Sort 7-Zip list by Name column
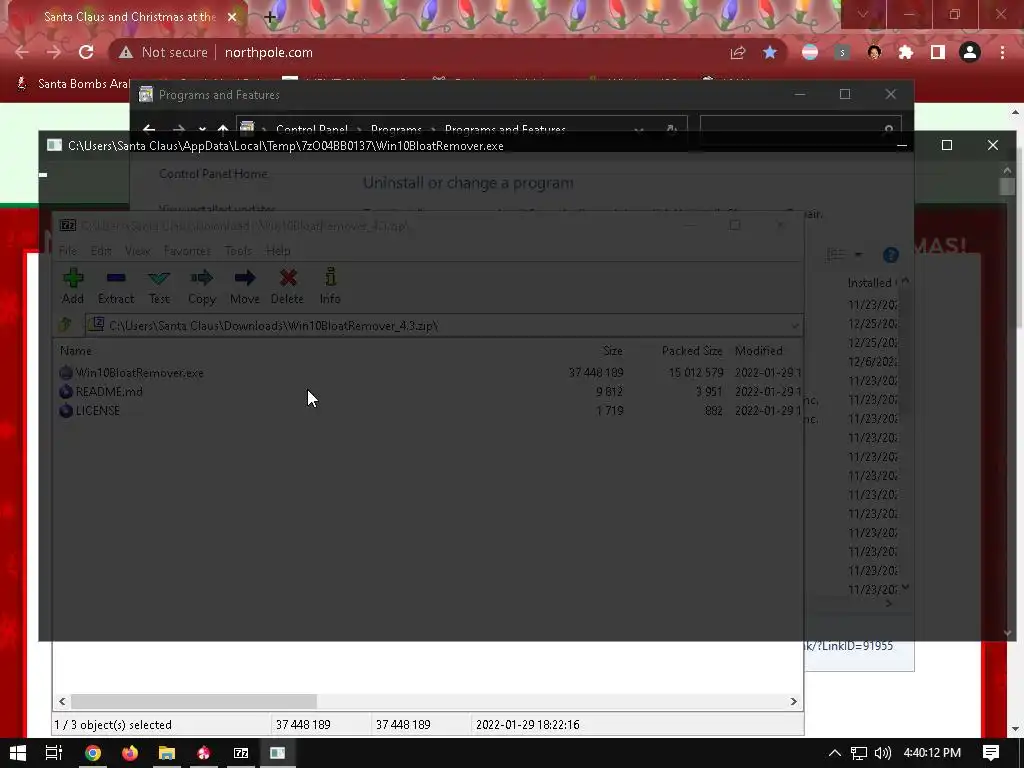The height and width of the screenshot is (768, 1024). (76, 351)
